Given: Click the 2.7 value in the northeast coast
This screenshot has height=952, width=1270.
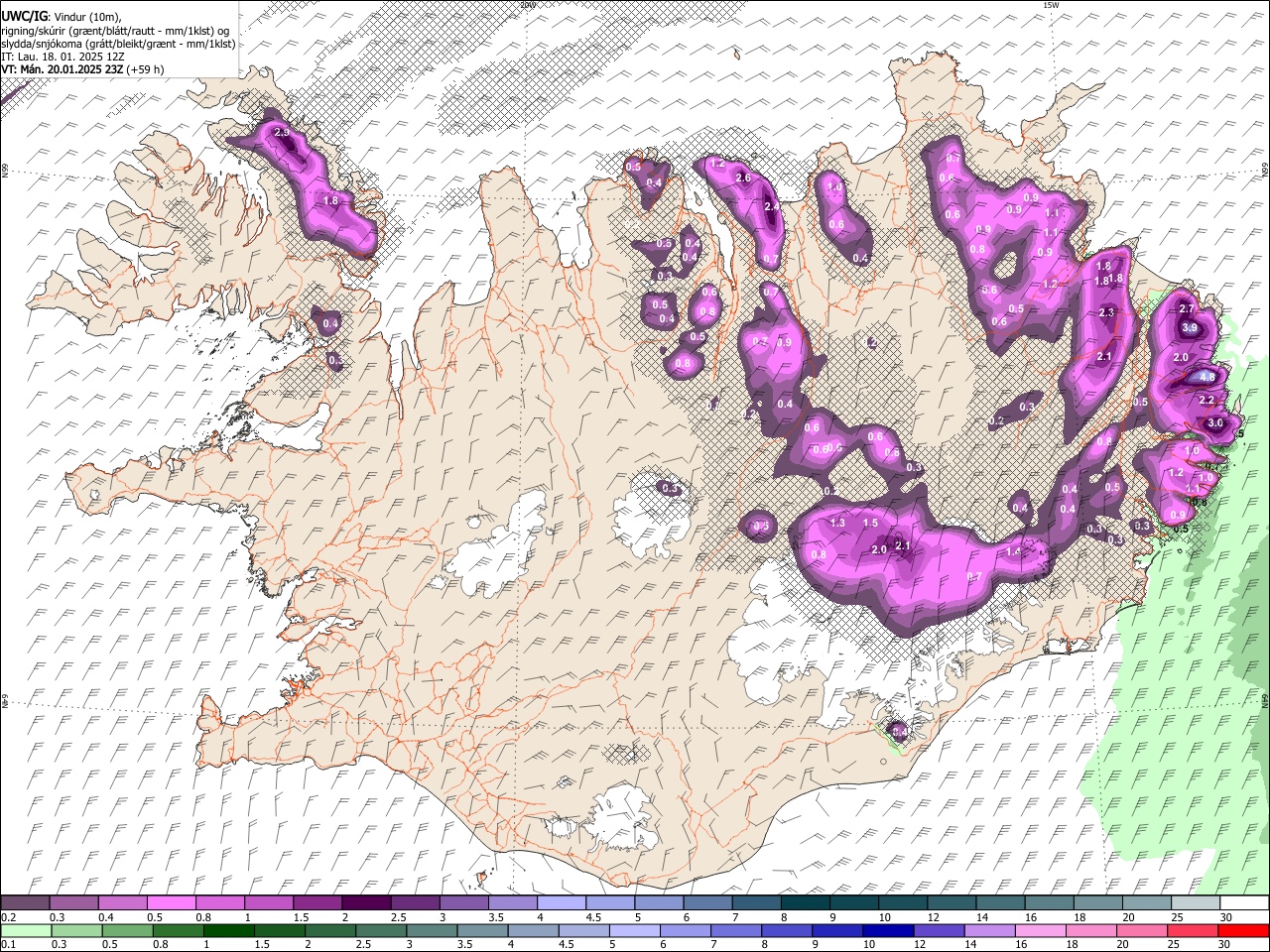Looking at the screenshot, I should click(x=1187, y=309).
